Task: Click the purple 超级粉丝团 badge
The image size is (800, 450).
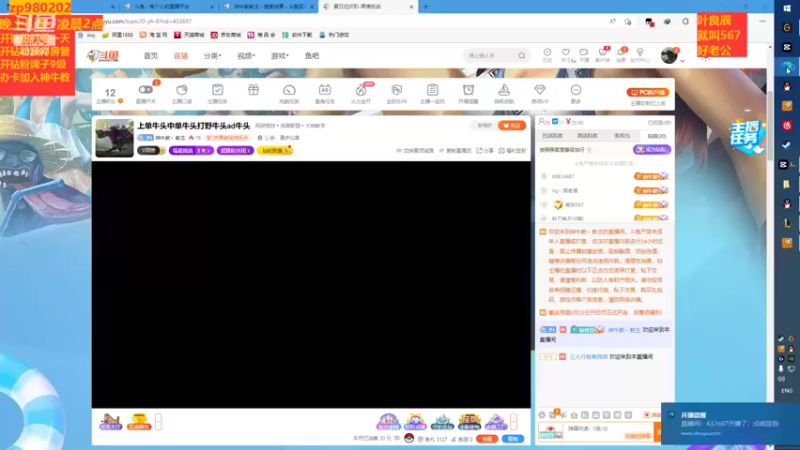Action: [x=235, y=151]
